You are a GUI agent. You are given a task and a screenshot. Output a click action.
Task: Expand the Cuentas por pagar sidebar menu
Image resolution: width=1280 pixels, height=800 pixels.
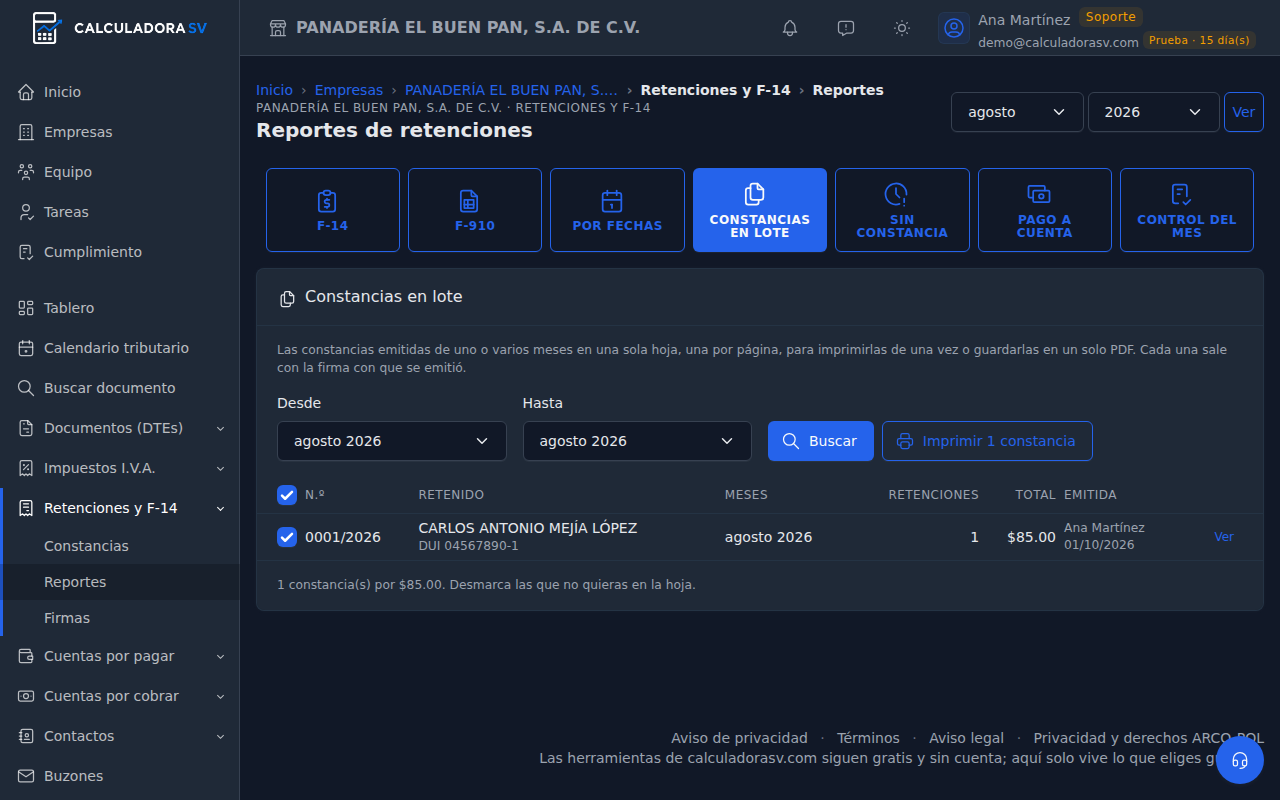click(120, 656)
